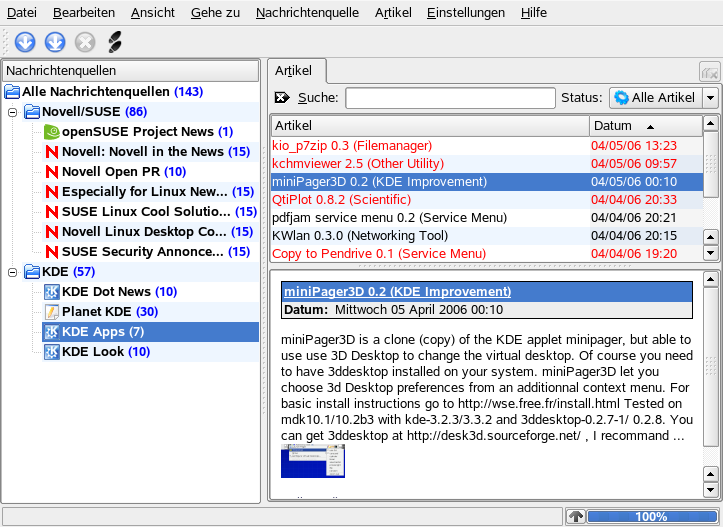Click the Novell Open PR feed icon
Image resolution: width=723 pixels, height=527 pixels.
coord(52,172)
